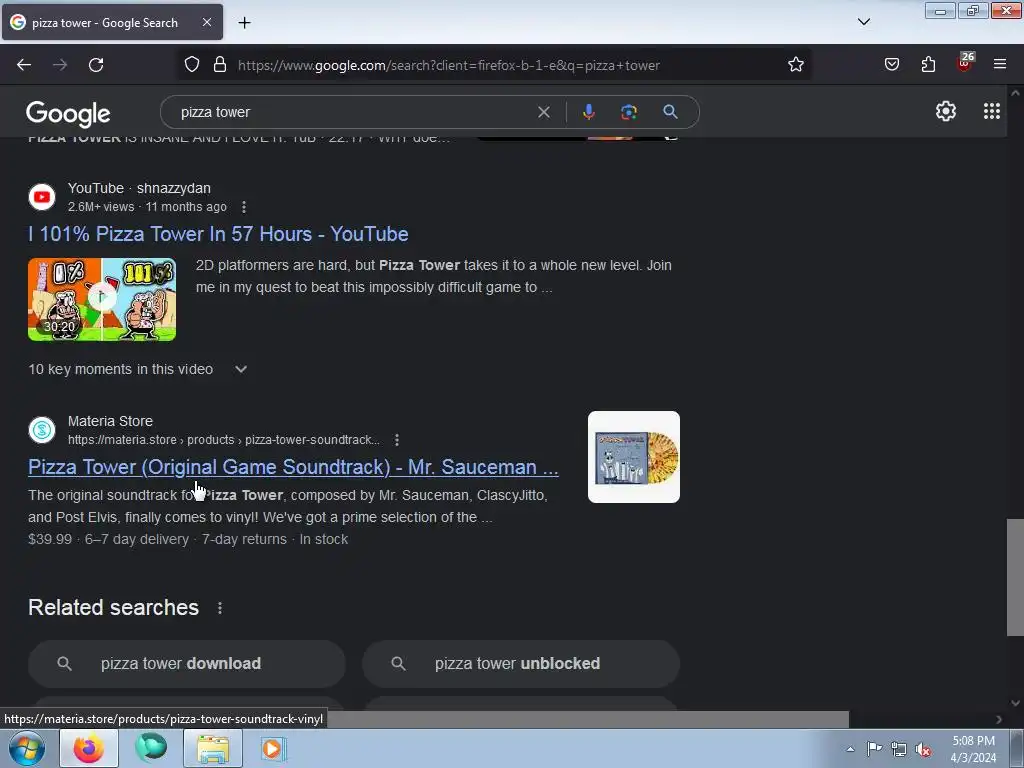The width and height of the screenshot is (1024, 768).
Task: Open the Firefox hamburger menu
Action: point(1000,65)
